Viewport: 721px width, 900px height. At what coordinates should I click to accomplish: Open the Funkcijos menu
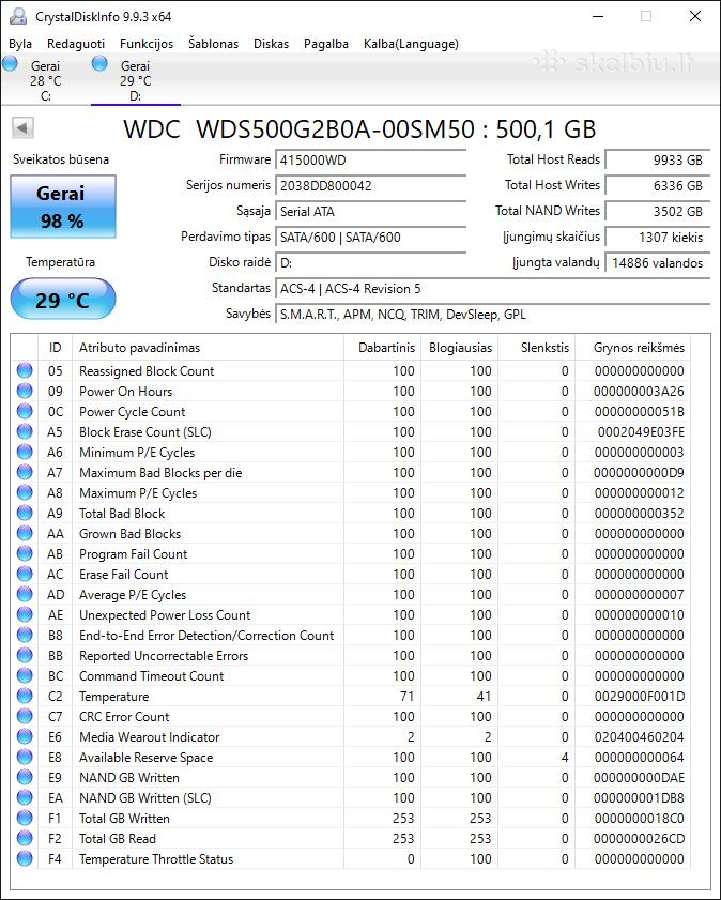146,44
